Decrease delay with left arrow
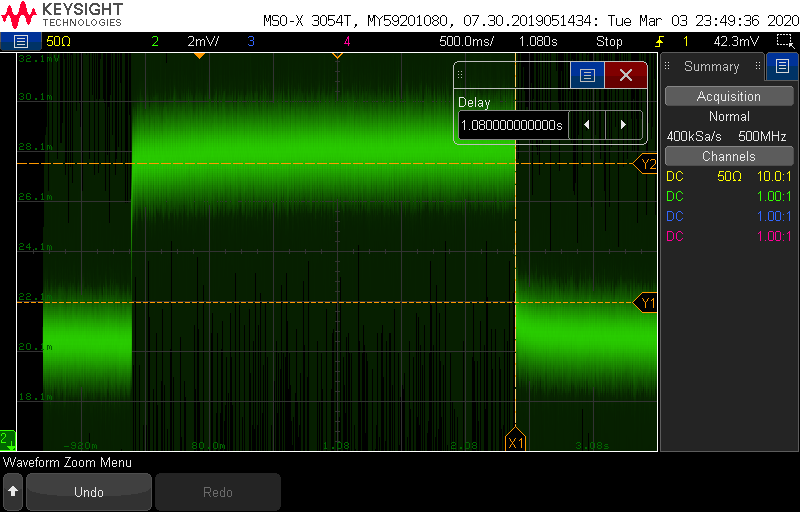 [587, 125]
